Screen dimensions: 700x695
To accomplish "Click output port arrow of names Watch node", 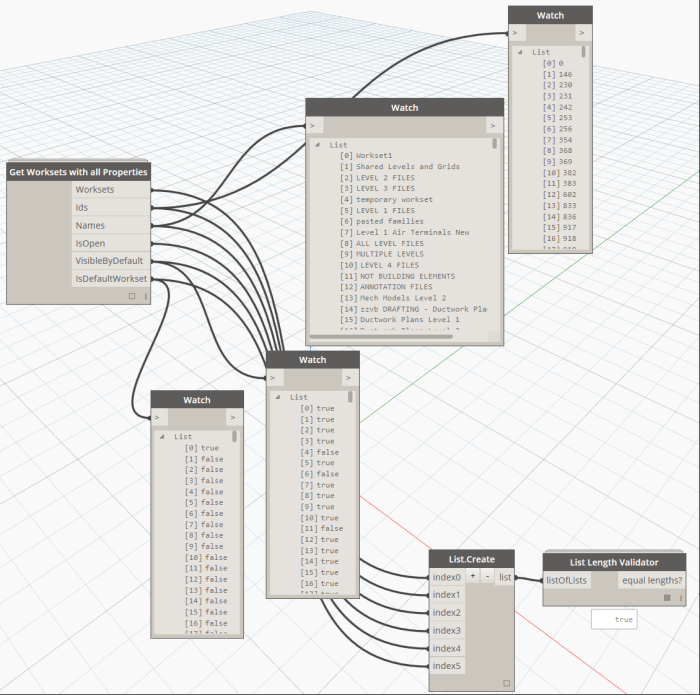I will (492, 126).
